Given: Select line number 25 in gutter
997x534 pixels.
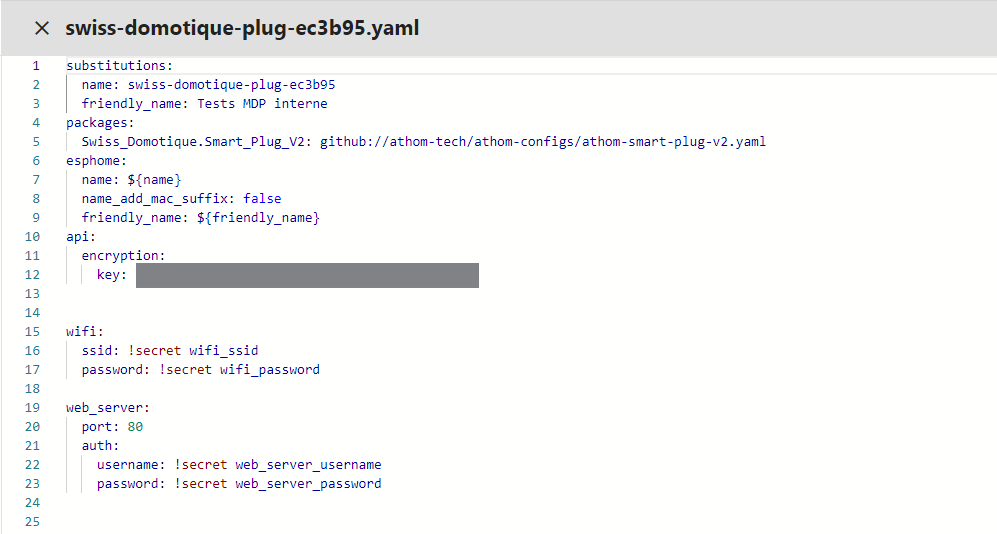Looking at the screenshot, I should [32, 522].
